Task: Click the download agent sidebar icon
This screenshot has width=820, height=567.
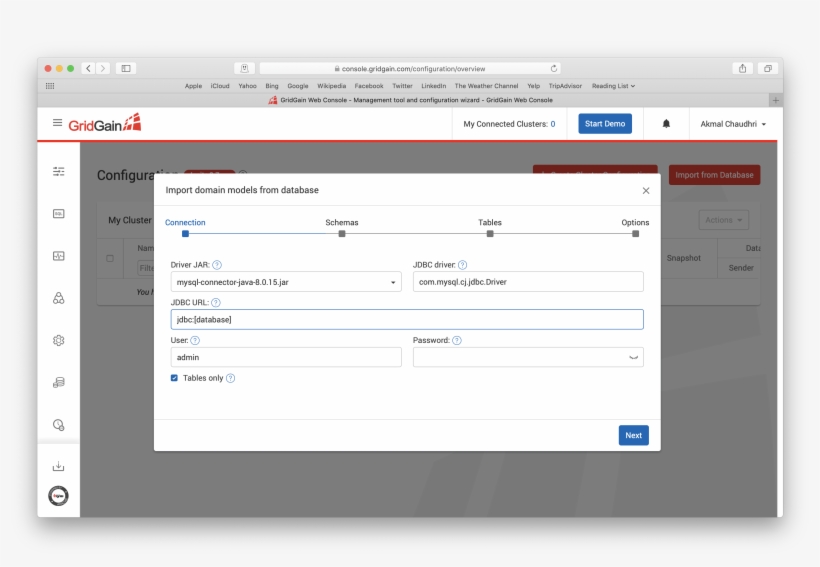Action: pos(59,466)
